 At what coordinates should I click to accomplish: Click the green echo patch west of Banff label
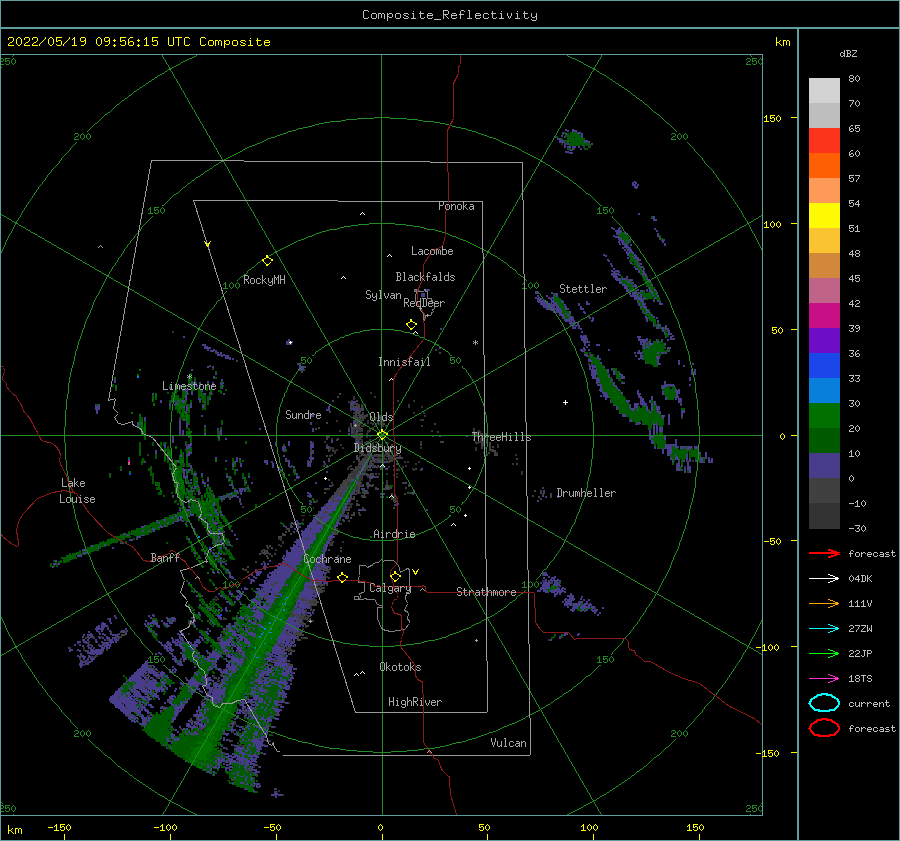click(118, 539)
